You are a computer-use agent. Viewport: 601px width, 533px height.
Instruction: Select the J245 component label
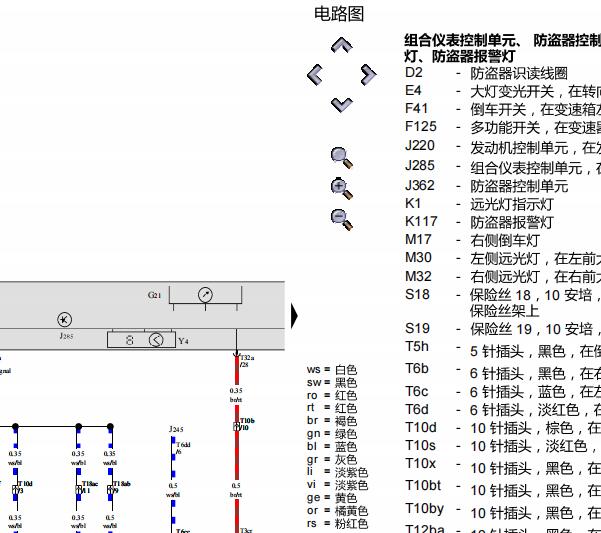[176, 429]
